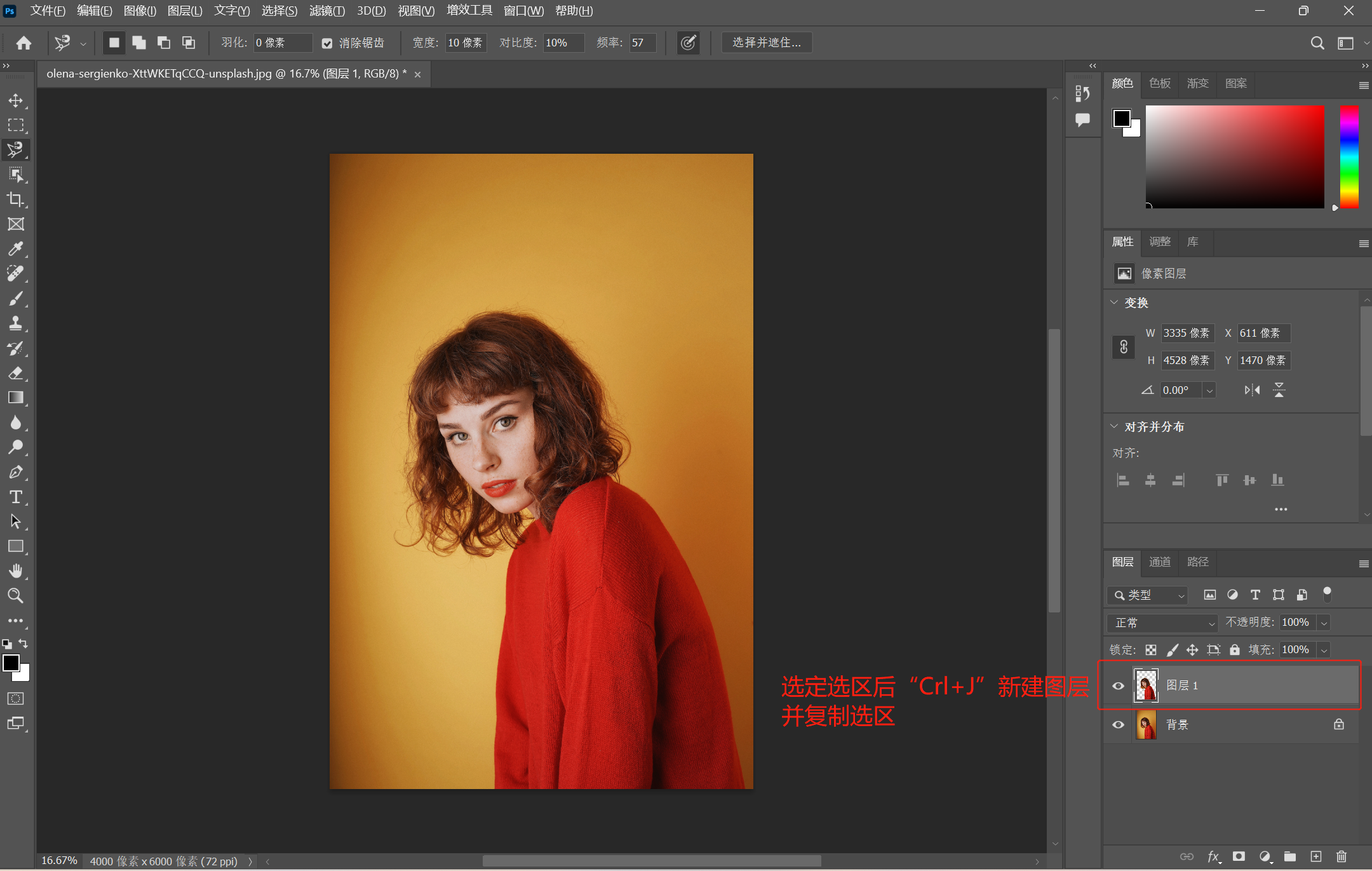Click the 选择并遮住... button
This screenshot has height=871, width=1372.
click(767, 43)
